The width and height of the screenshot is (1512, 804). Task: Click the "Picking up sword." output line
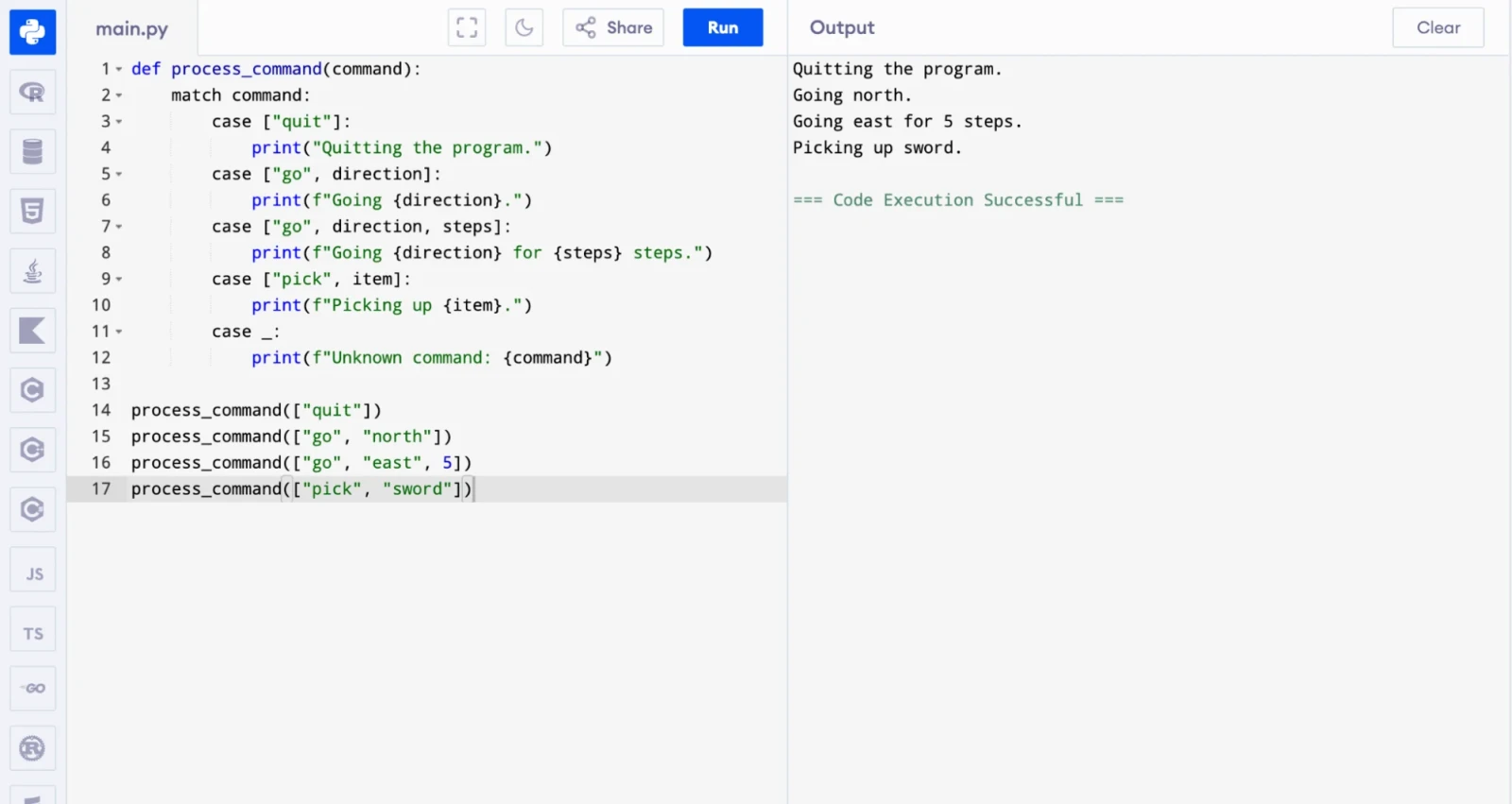[877, 147]
